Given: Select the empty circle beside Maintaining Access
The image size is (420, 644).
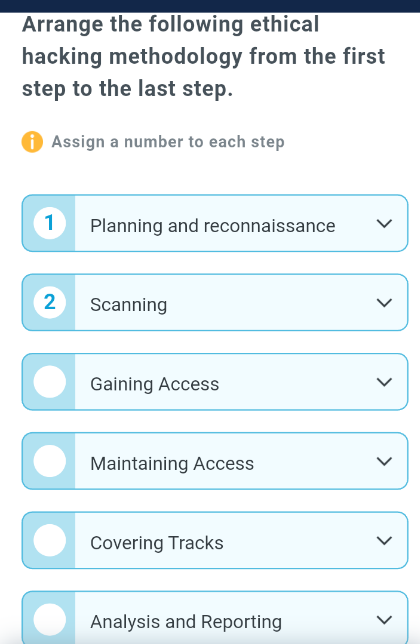Looking at the screenshot, I should [50, 461].
